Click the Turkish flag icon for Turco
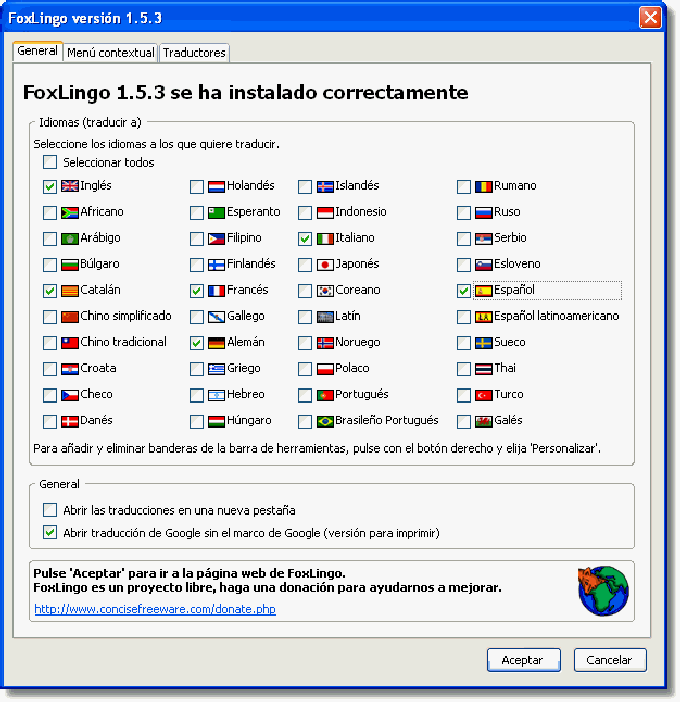The width and height of the screenshot is (680, 702). (483, 395)
